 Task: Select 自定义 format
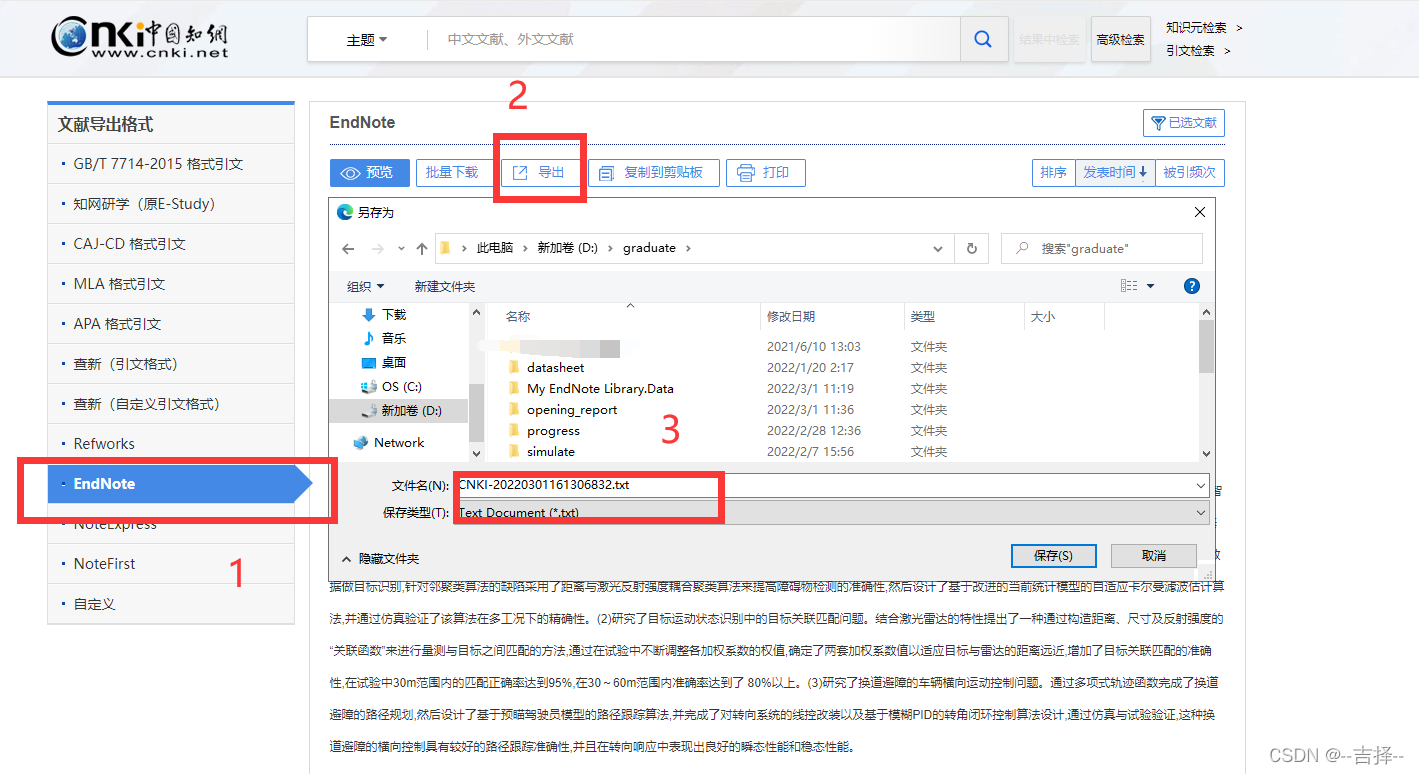pos(171,604)
